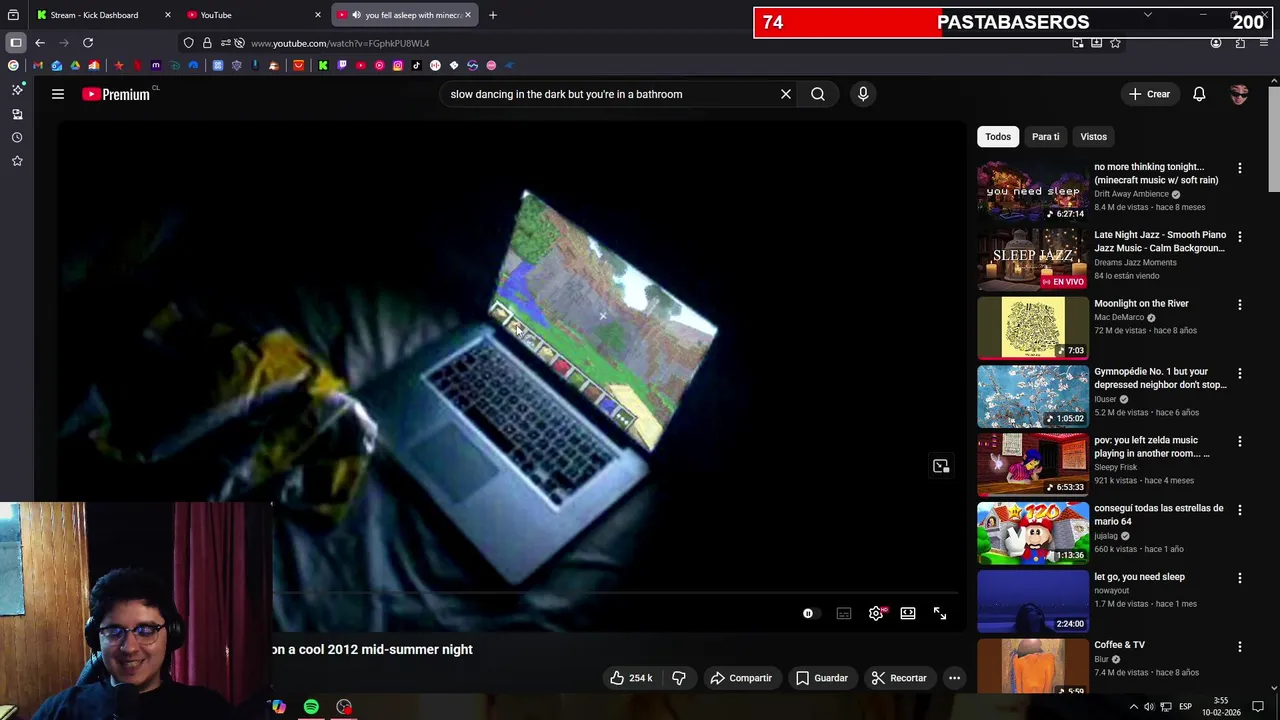This screenshot has width=1280, height=720.
Task: Open the account avatar menu
Action: (1239, 94)
